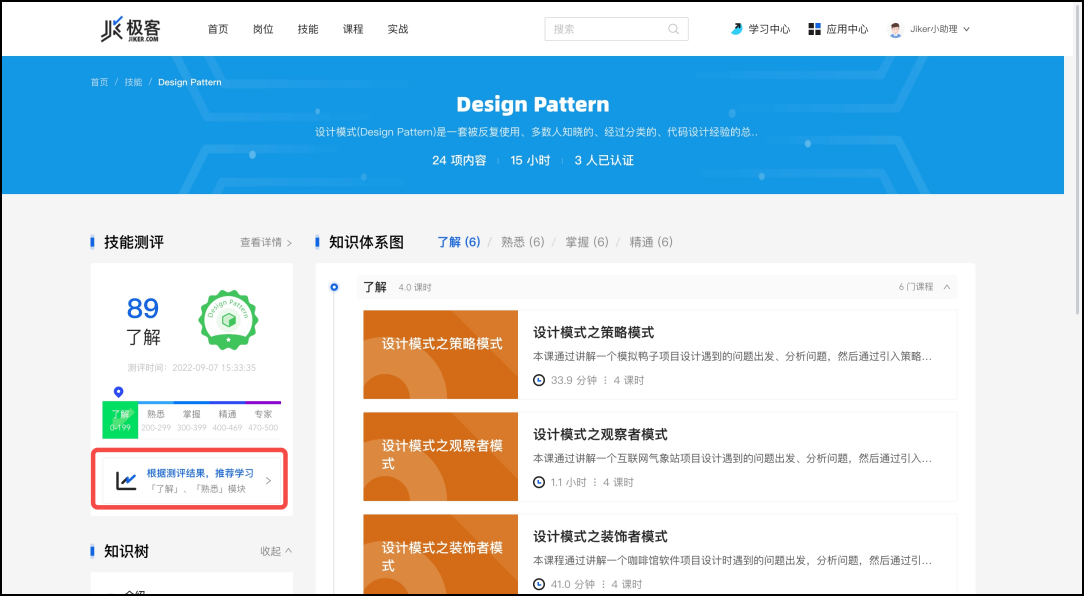The image size is (1084, 596).
Task: Switch to the 掌握 (6) tab
Action: (x=587, y=242)
